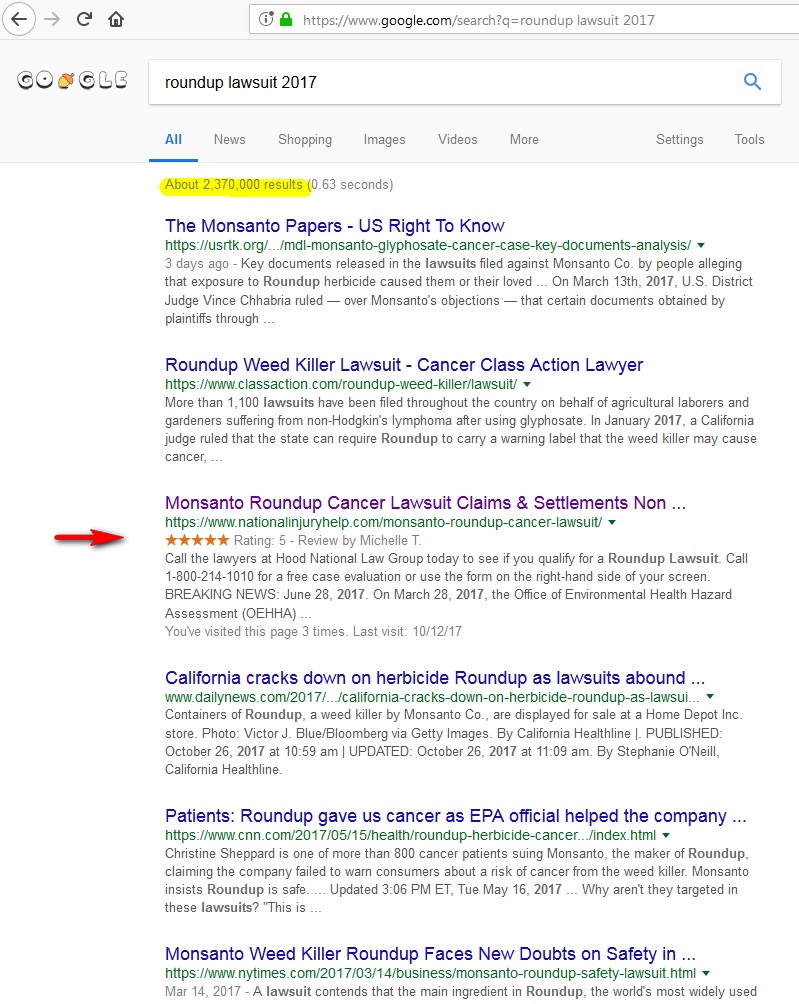Switch to the Shopping tab

pyautogui.click(x=305, y=140)
